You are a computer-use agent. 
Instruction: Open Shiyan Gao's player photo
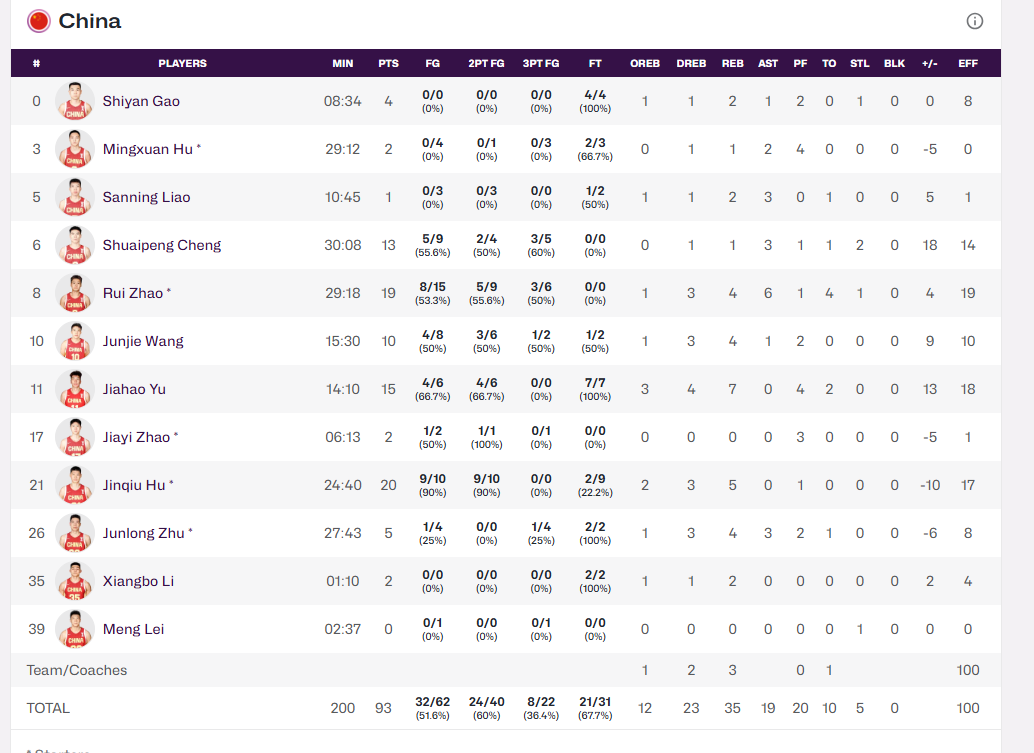tap(75, 101)
